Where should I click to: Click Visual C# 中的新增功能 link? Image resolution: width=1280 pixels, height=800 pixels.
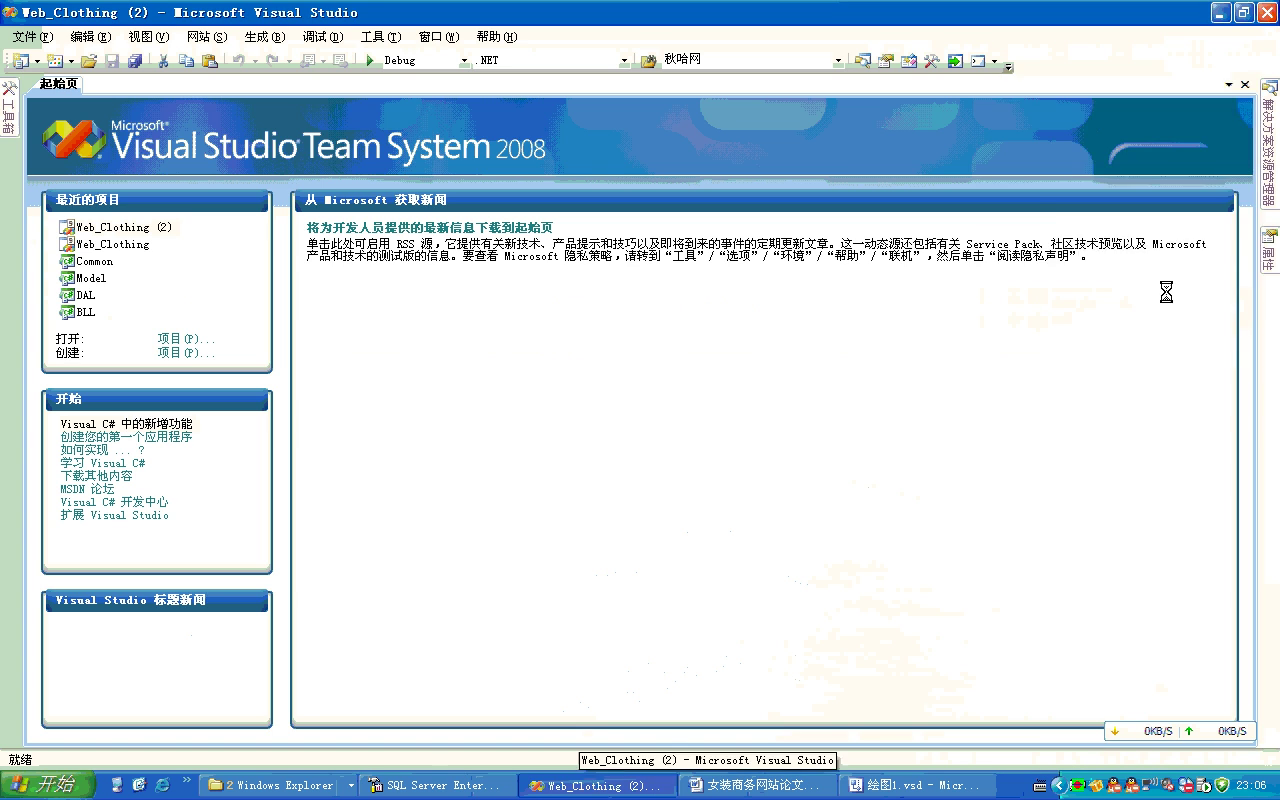[126, 424]
